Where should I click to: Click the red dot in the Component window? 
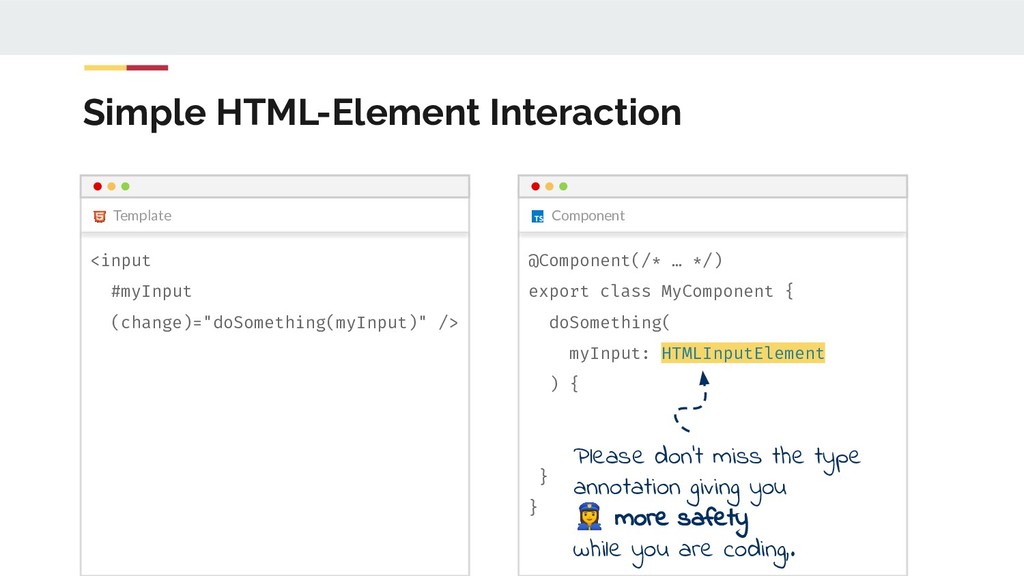tap(535, 186)
